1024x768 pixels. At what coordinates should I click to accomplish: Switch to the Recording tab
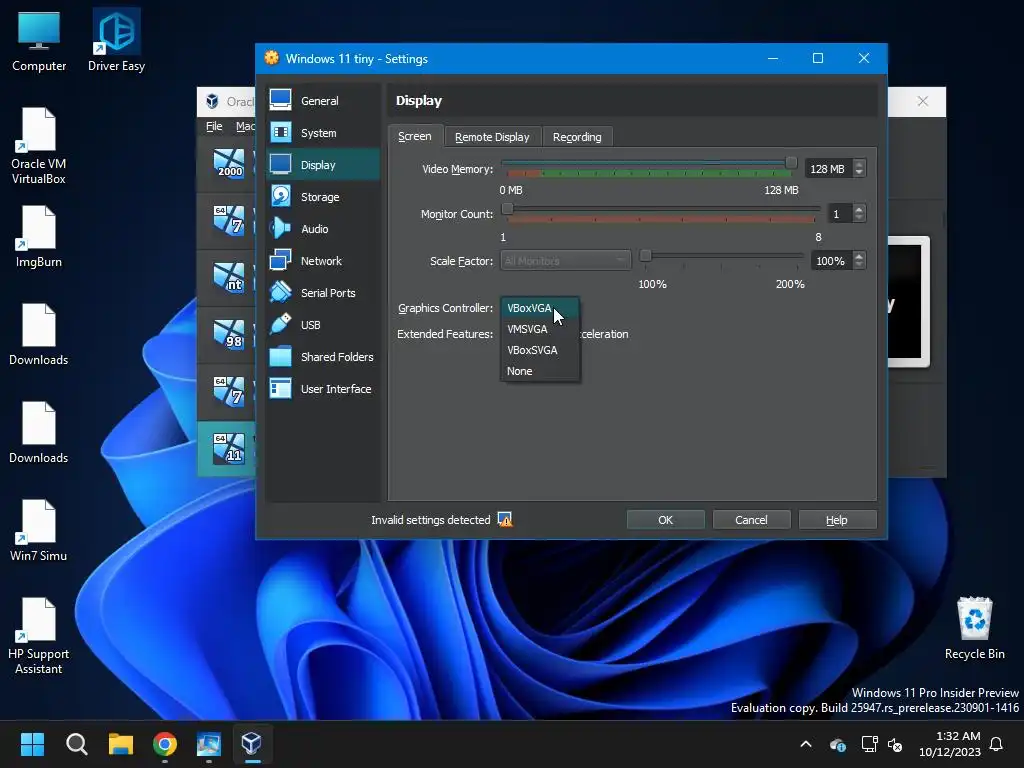577,136
